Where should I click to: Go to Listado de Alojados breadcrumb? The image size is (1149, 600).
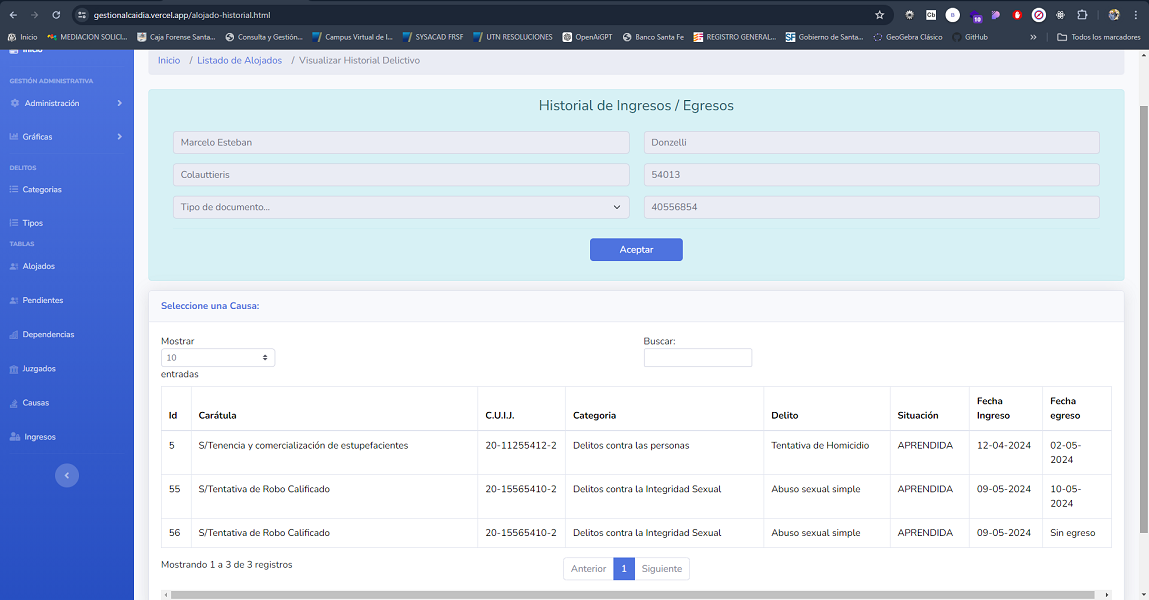point(239,61)
